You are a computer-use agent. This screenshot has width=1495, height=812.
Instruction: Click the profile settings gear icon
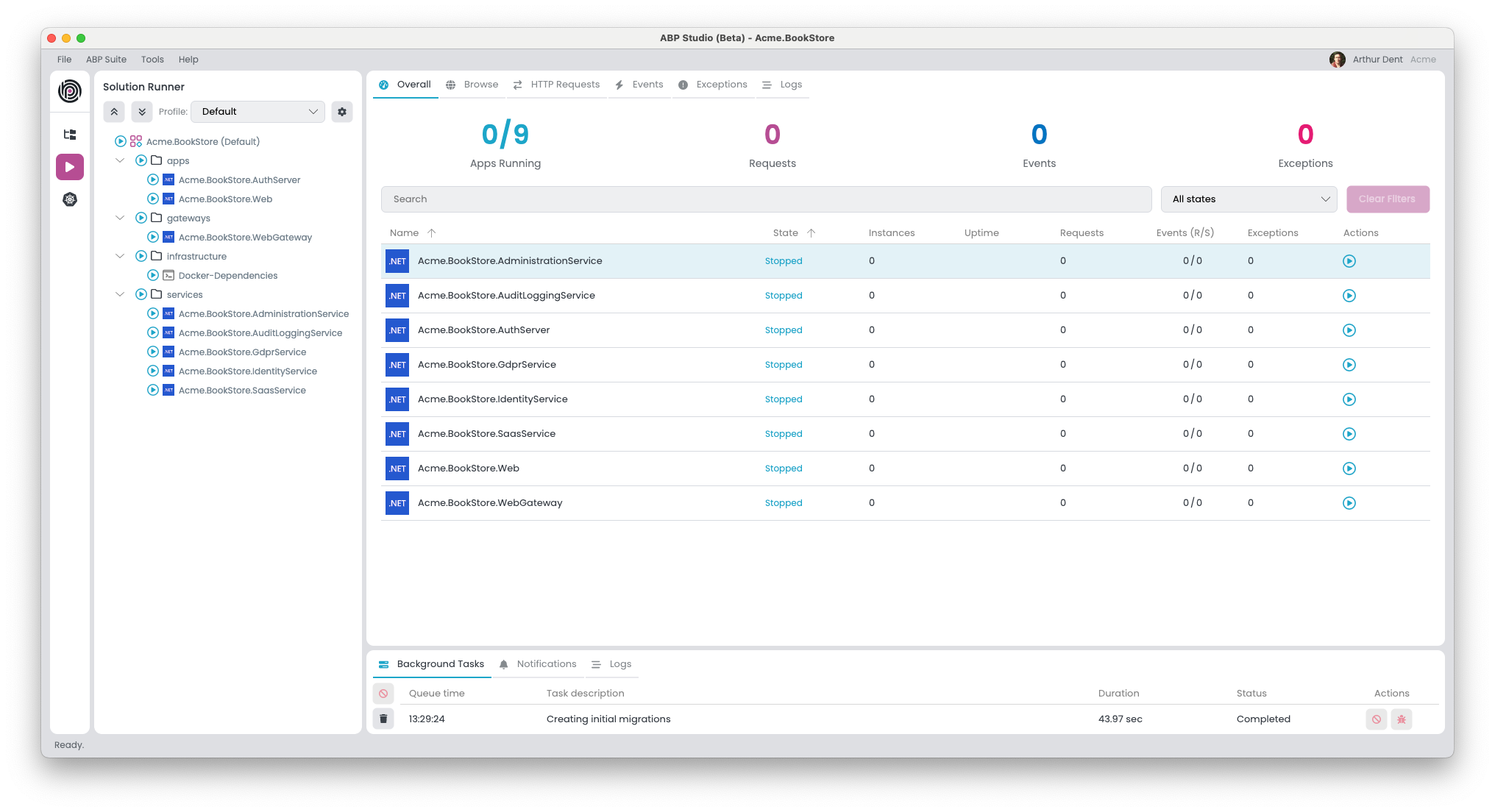[342, 112]
